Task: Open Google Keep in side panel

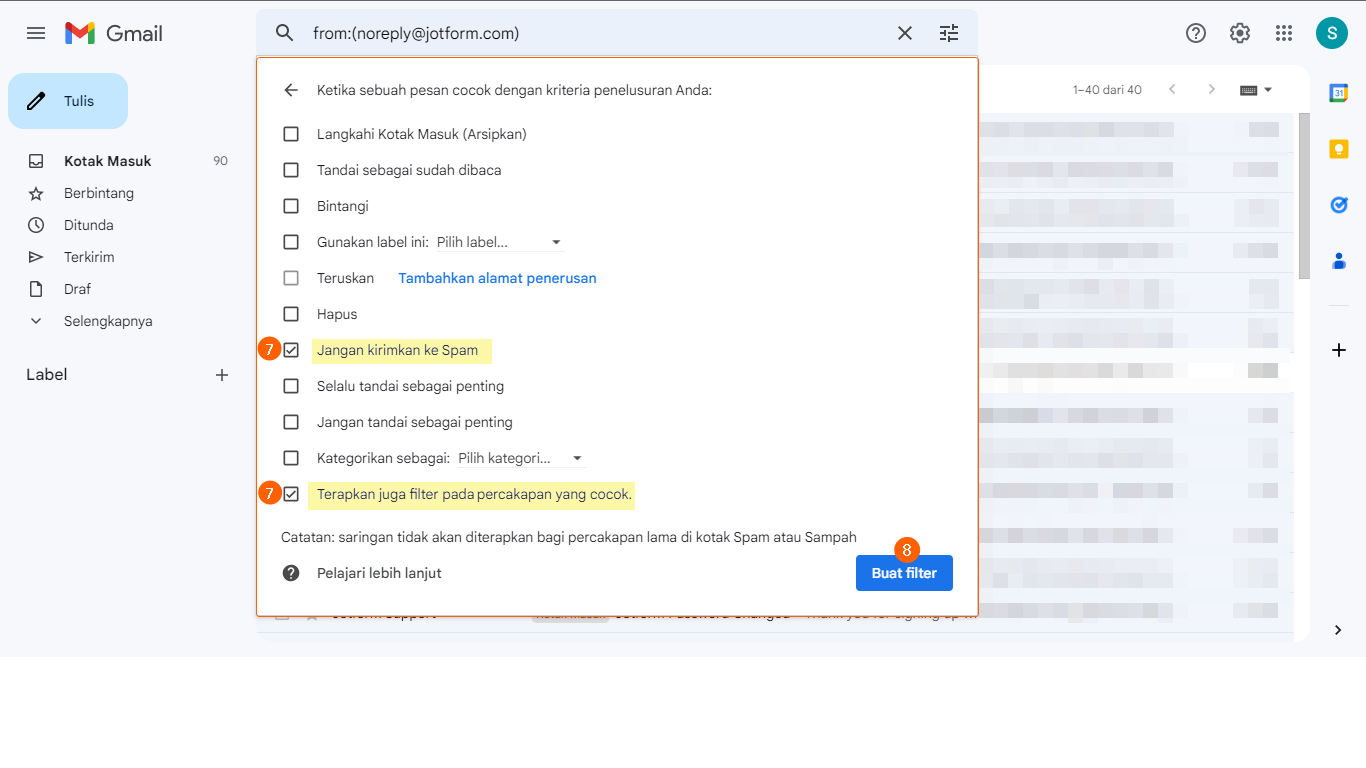Action: pos(1338,149)
